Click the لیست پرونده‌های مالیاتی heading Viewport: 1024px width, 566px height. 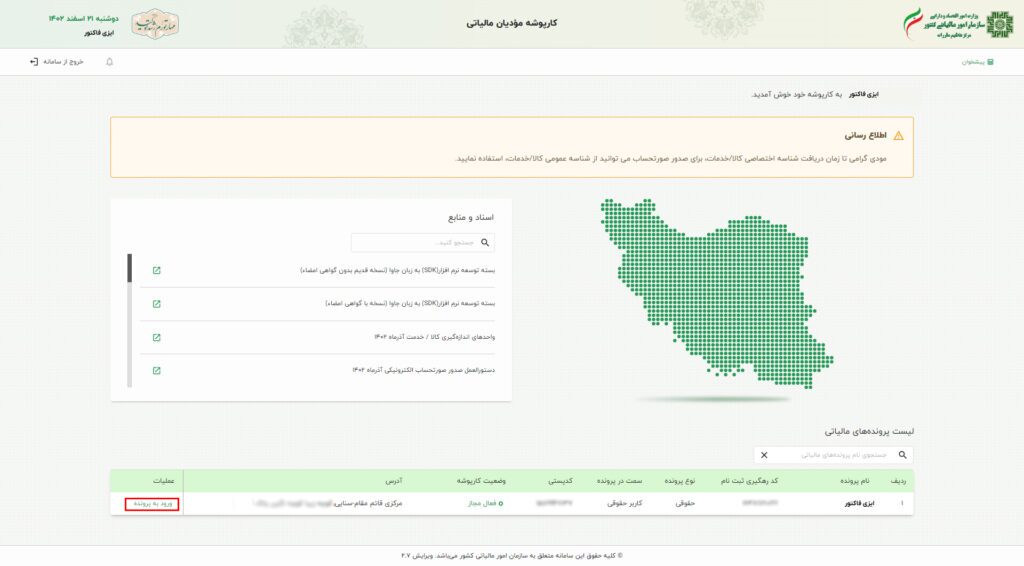(869, 432)
